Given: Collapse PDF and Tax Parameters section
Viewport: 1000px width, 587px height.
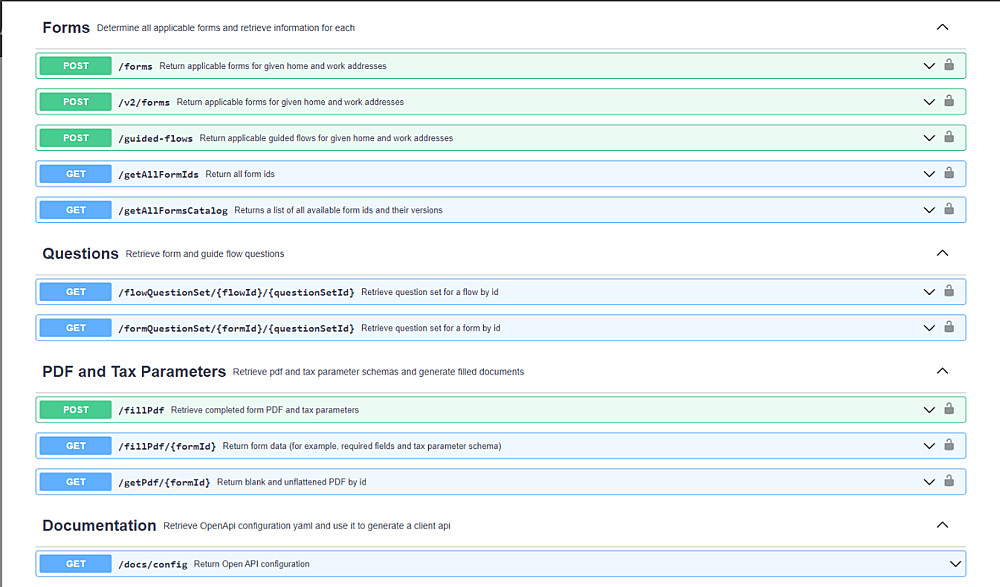Looking at the screenshot, I should click(942, 372).
